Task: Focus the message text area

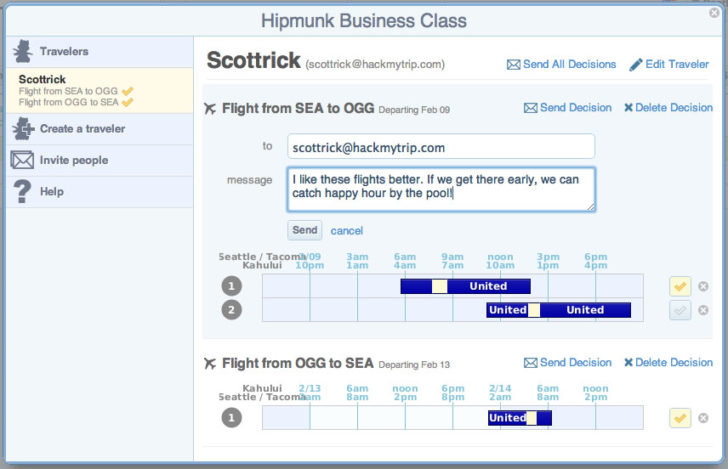Action: 441,189
